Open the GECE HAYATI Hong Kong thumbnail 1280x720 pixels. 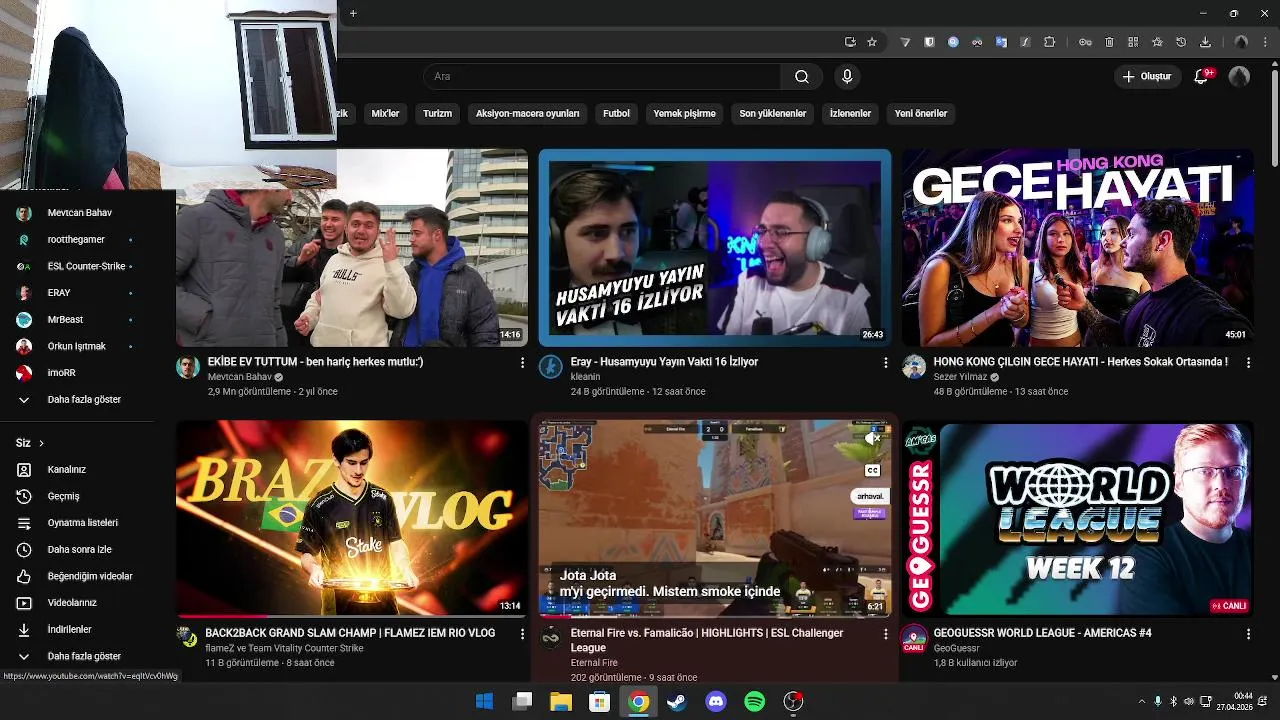pos(1077,247)
